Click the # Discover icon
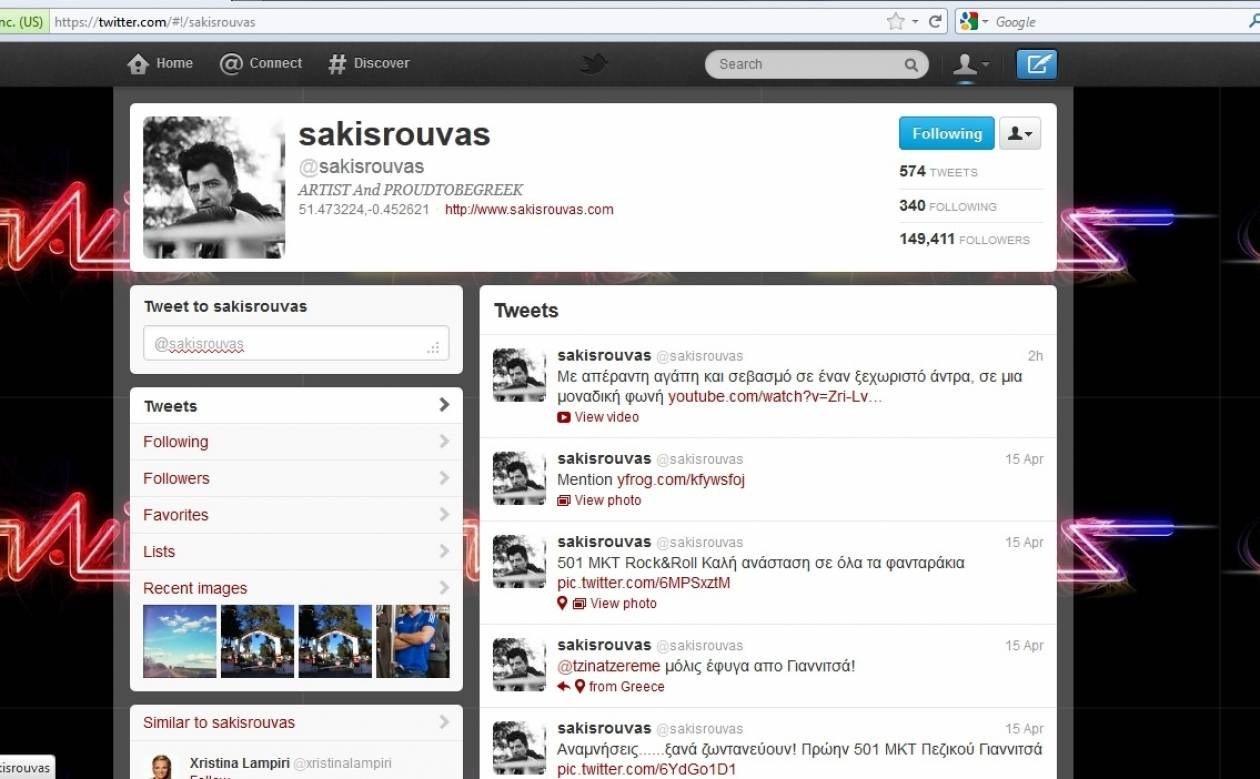 click(x=337, y=64)
